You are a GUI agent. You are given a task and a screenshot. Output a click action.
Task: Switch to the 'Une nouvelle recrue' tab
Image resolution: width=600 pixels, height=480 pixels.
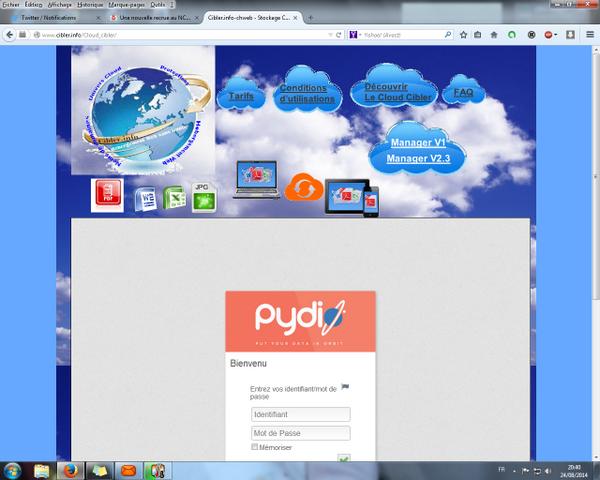pyautogui.click(x=155, y=18)
